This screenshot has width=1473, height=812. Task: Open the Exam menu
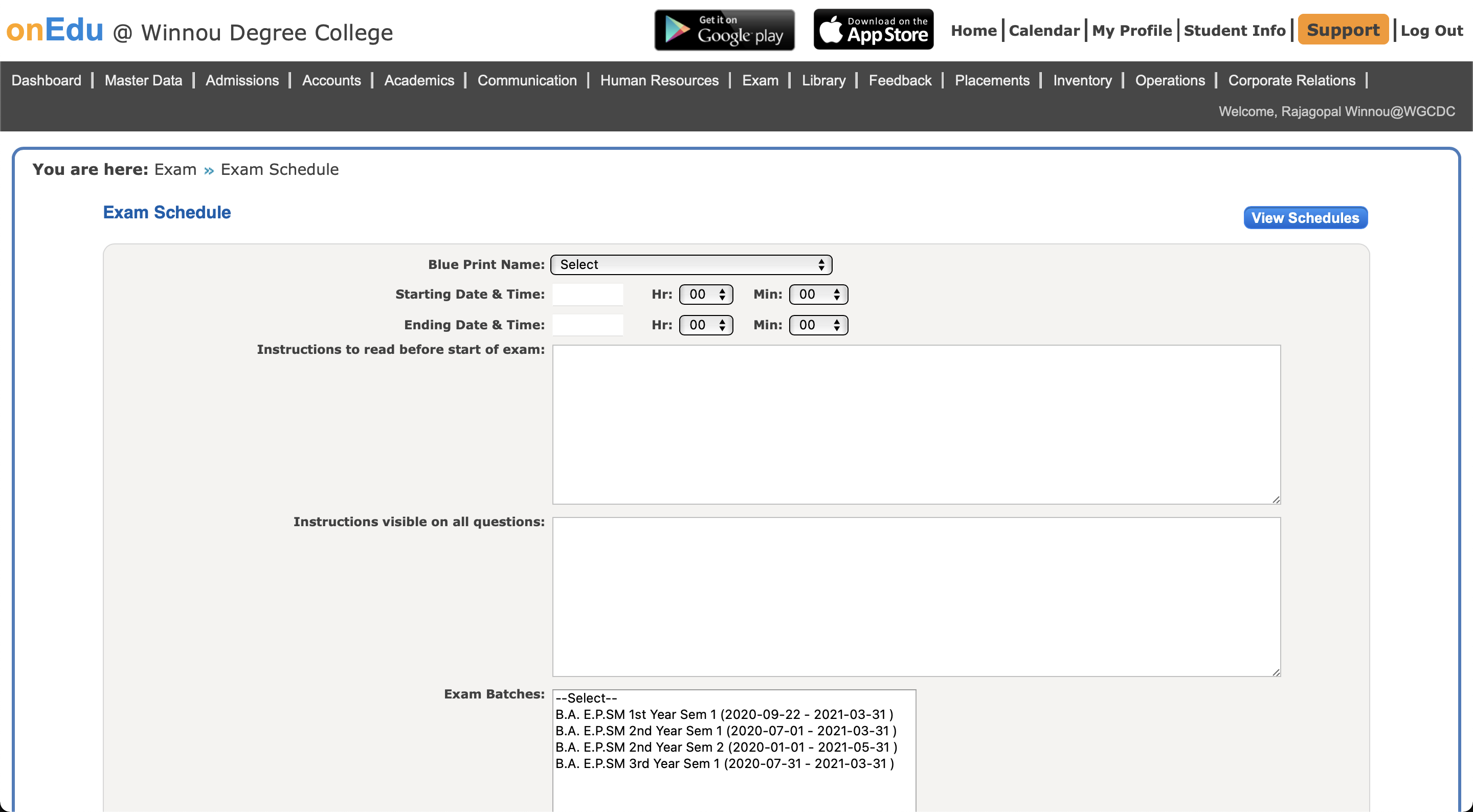click(x=760, y=81)
